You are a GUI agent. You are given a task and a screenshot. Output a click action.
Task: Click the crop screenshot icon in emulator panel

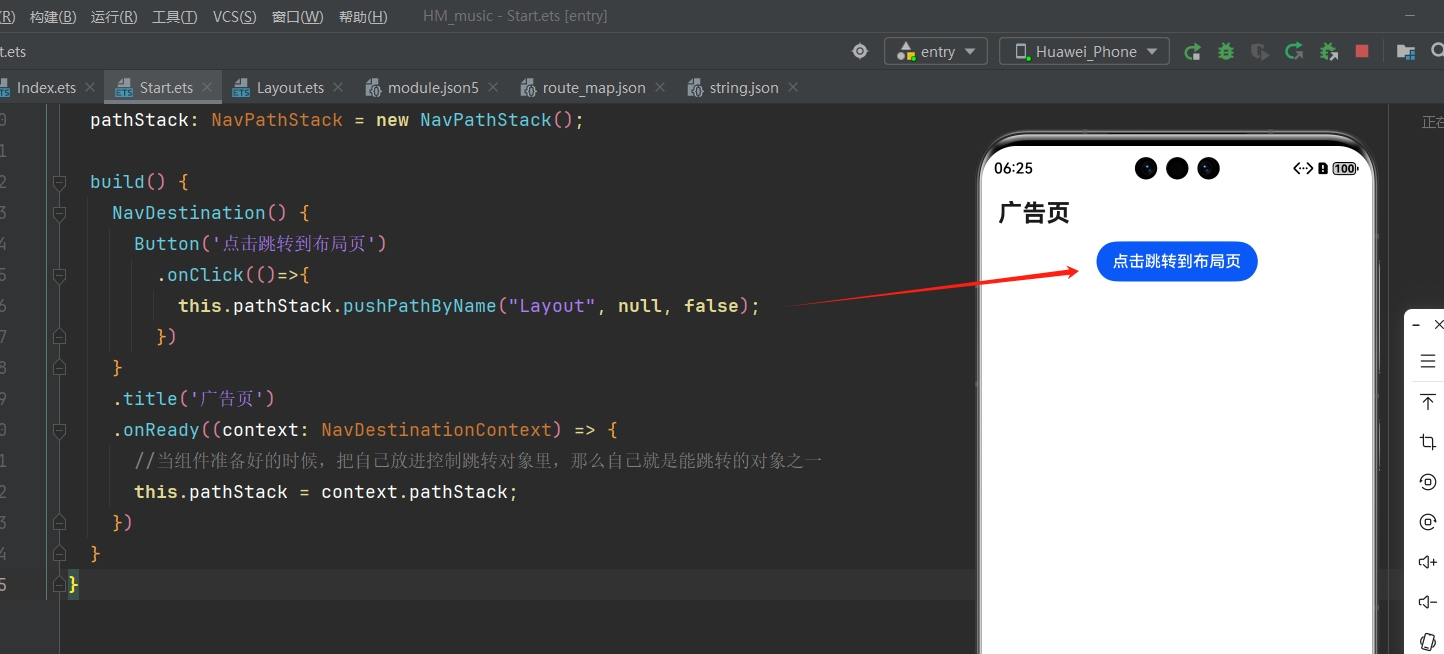tap(1427, 442)
